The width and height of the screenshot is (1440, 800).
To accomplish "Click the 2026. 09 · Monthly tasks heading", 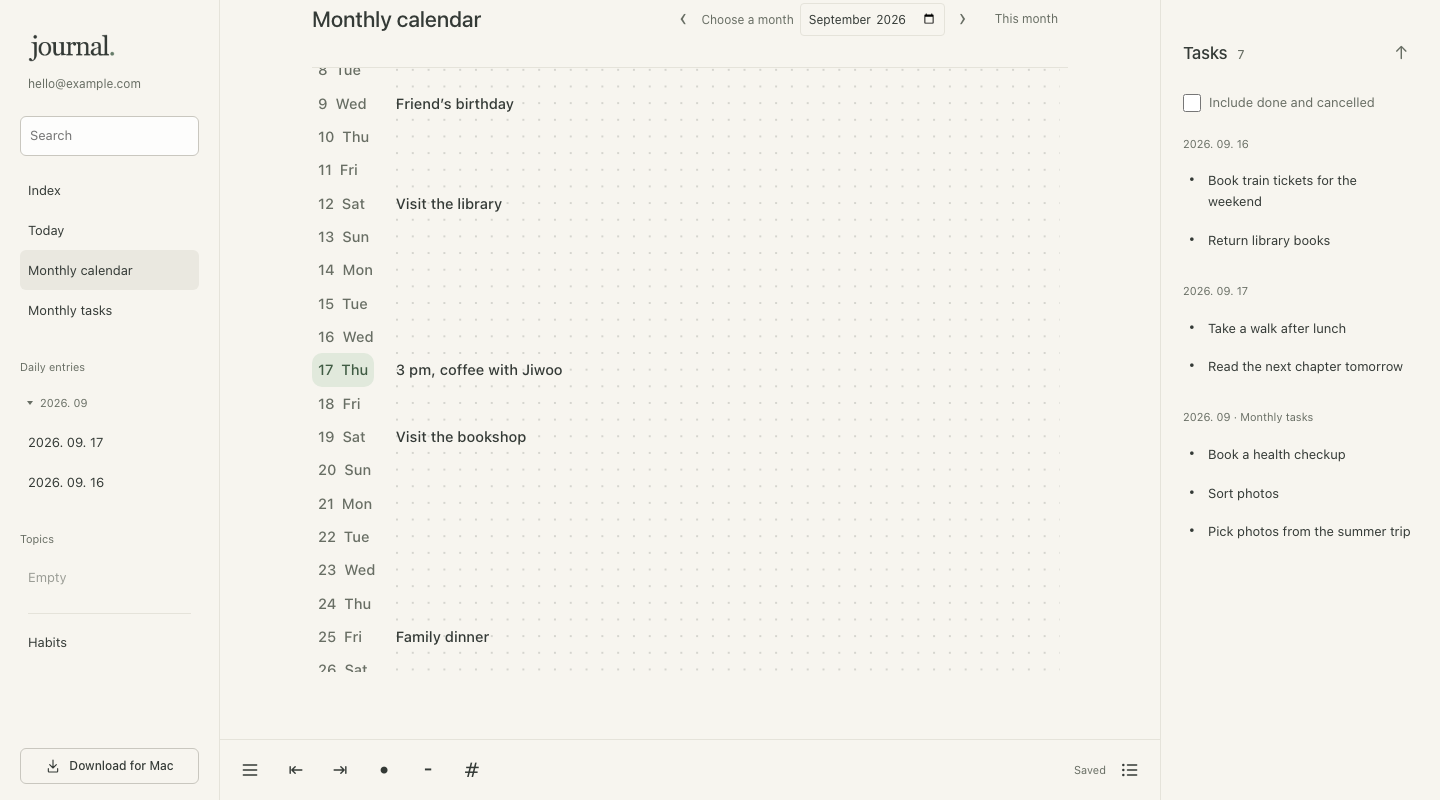I will pyautogui.click(x=1248, y=417).
